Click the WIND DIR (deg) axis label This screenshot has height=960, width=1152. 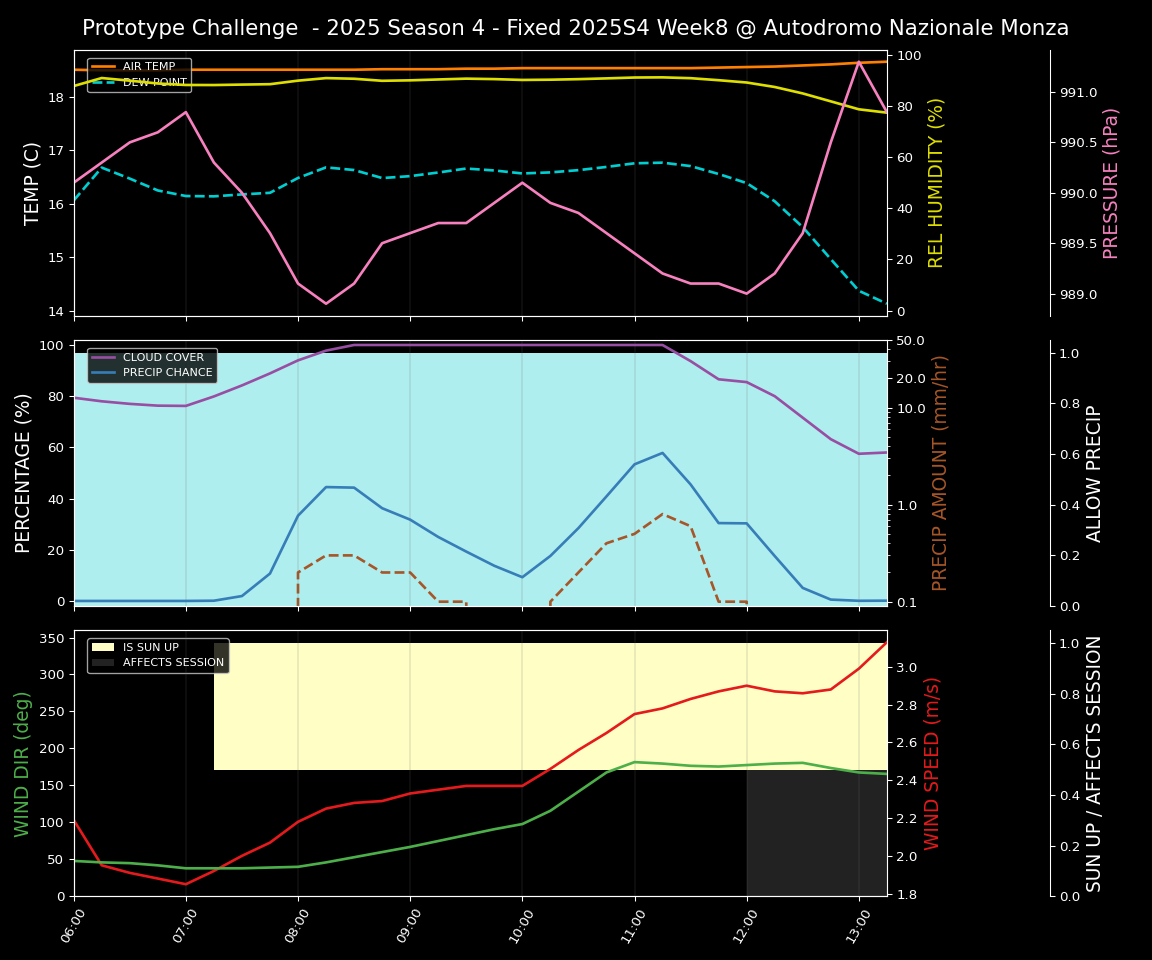point(22,763)
